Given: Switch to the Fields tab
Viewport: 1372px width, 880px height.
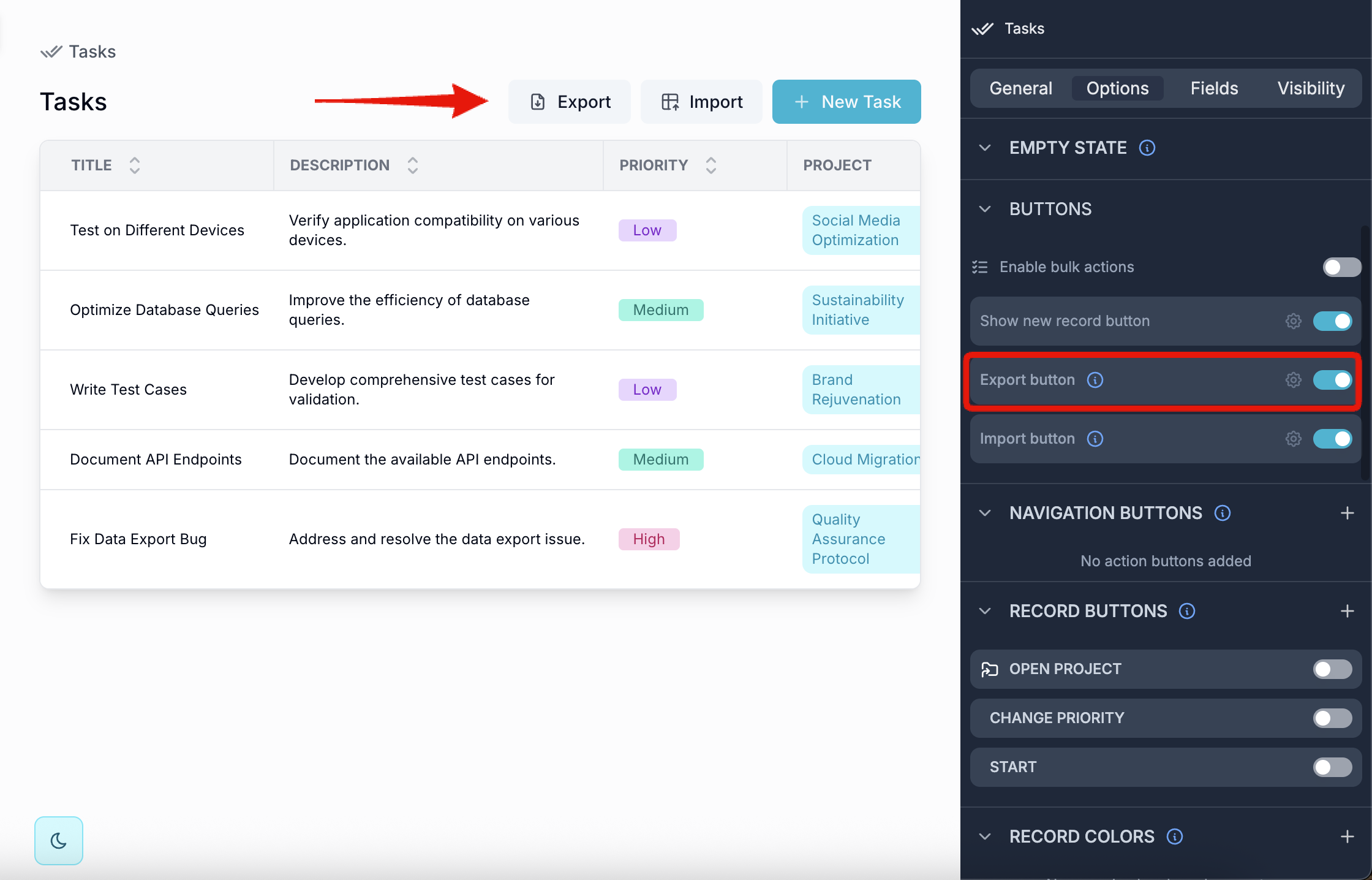Looking at the screenshot, I should coord(1214,88).
